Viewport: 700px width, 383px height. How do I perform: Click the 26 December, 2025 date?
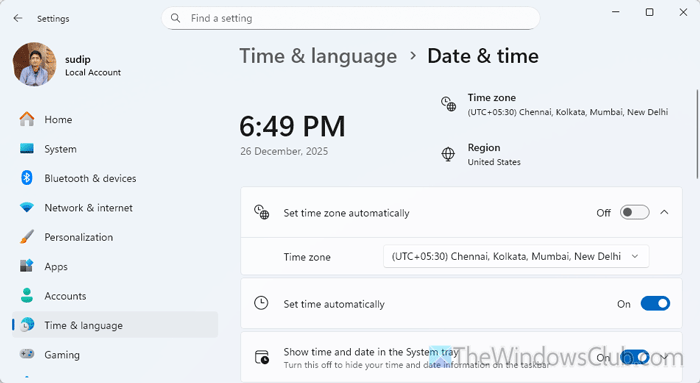(284, 151)
